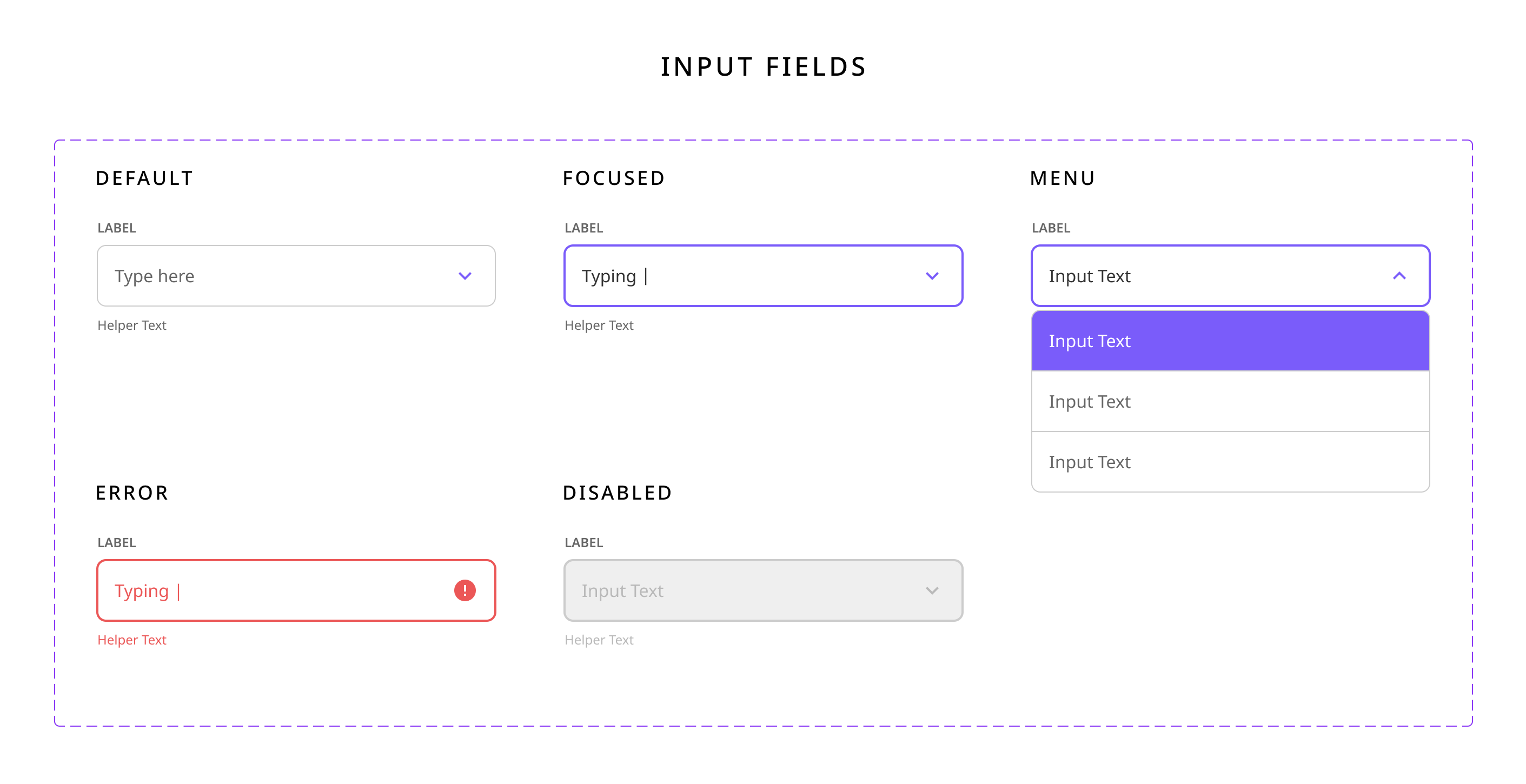Click the error alert icon in the Error field
The height and width of the screenshot is (784, 1526).
coord(465,590)
